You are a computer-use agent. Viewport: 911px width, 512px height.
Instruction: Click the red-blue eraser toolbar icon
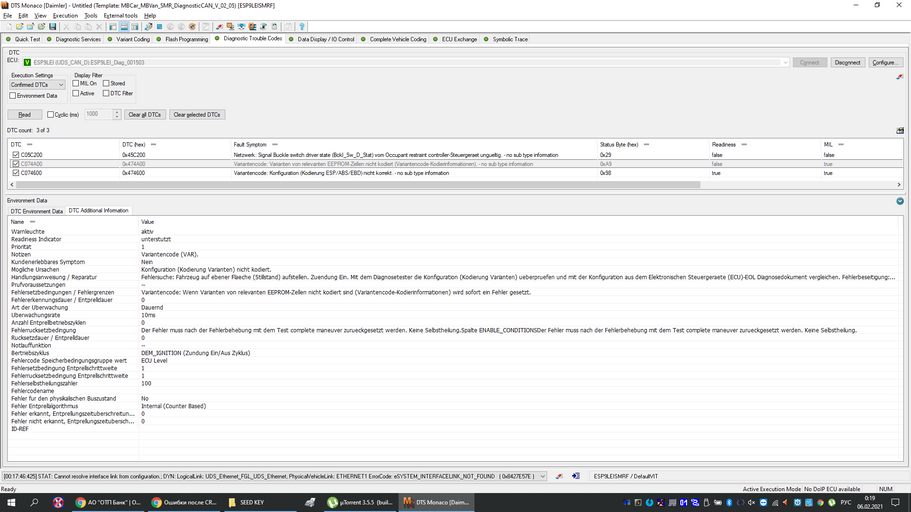point(219,27)
